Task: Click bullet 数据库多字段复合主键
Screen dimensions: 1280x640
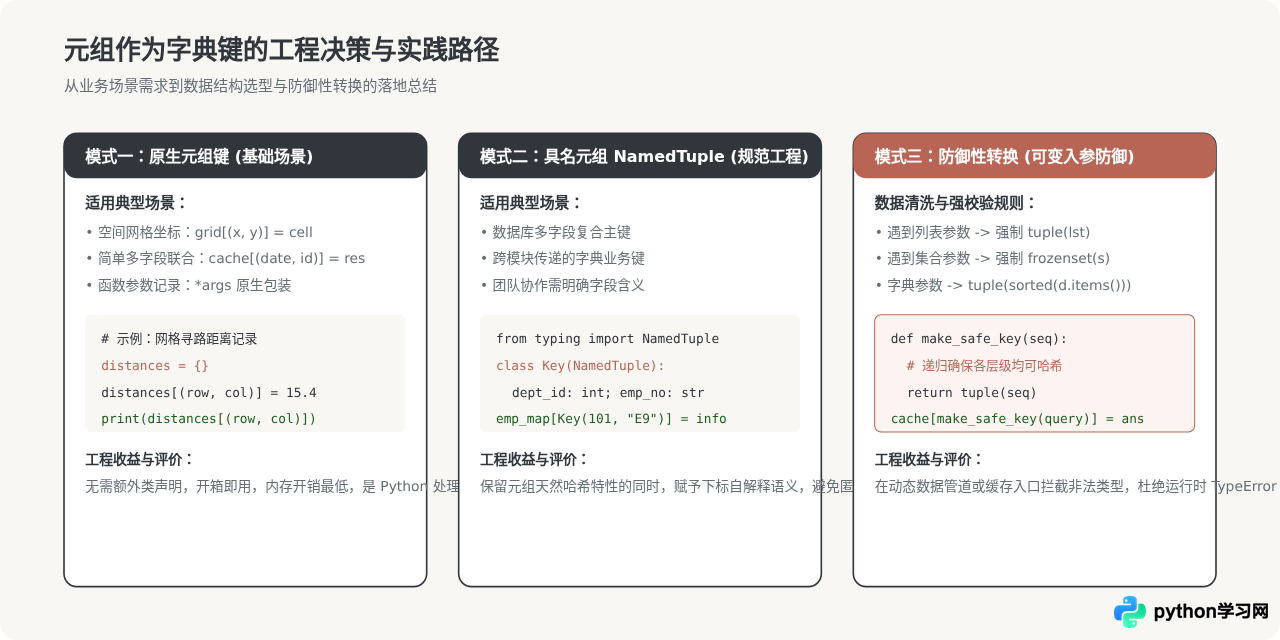Action: pos(555,232)
